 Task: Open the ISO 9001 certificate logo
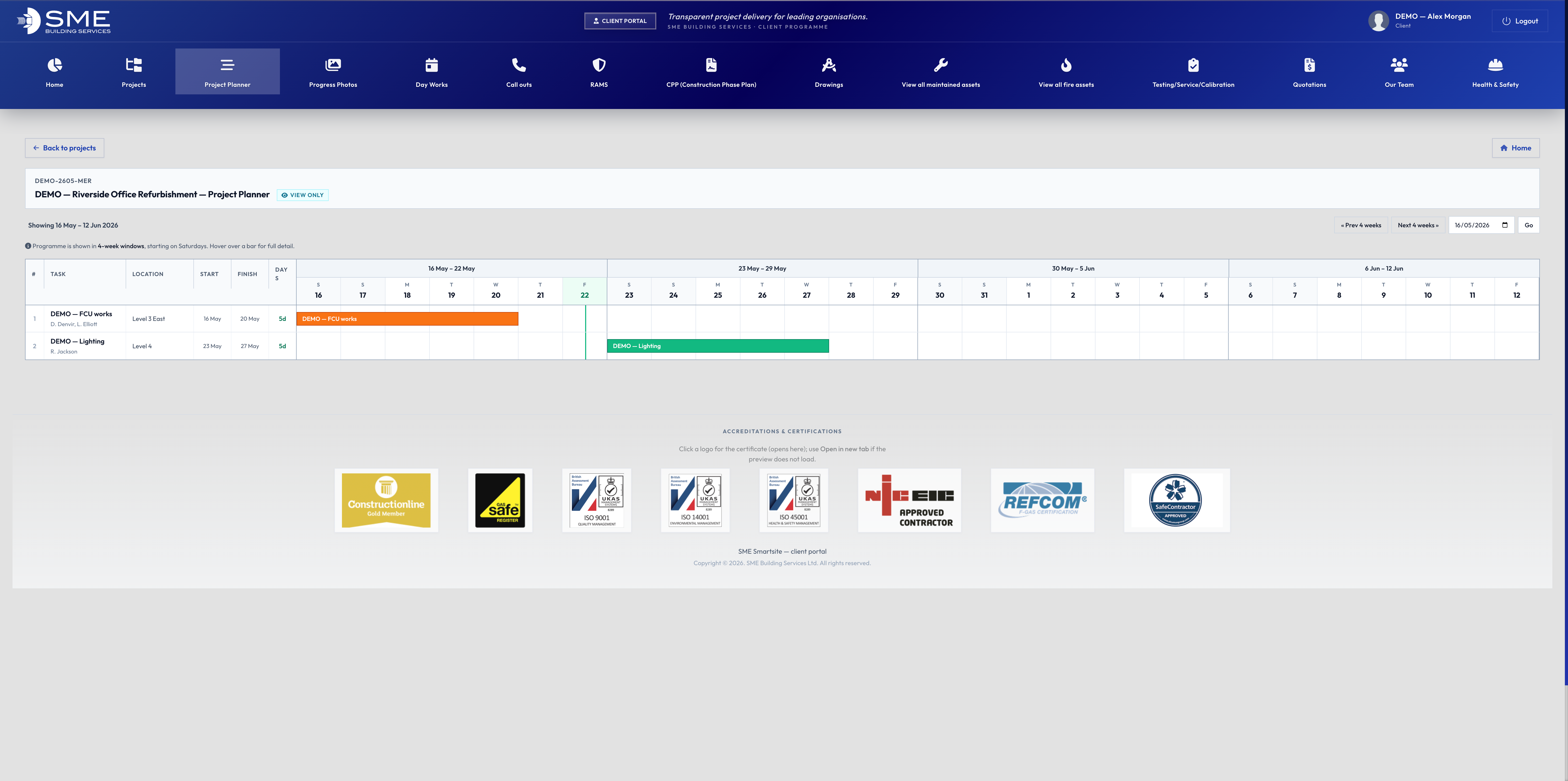point(597,500)
